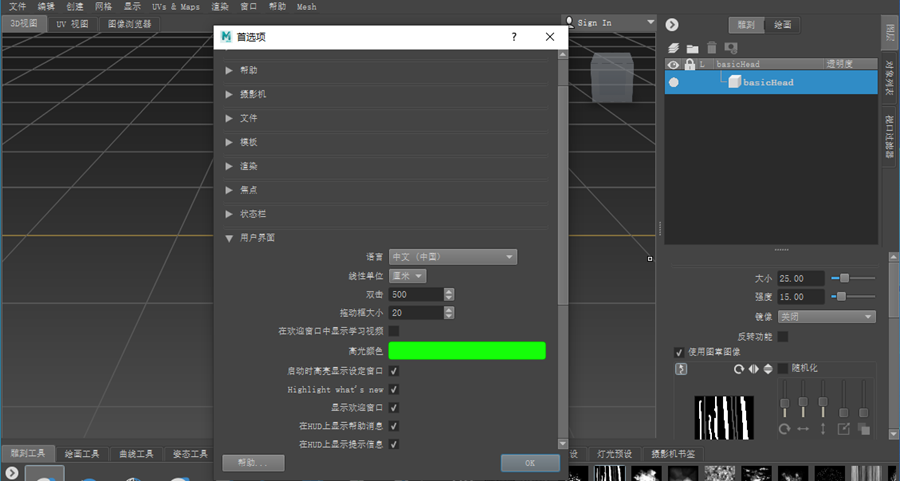The width and height of the screenshot is (900, 481).
Task: Click the rotation randomize icon under sliders
Action: (784, 429)
